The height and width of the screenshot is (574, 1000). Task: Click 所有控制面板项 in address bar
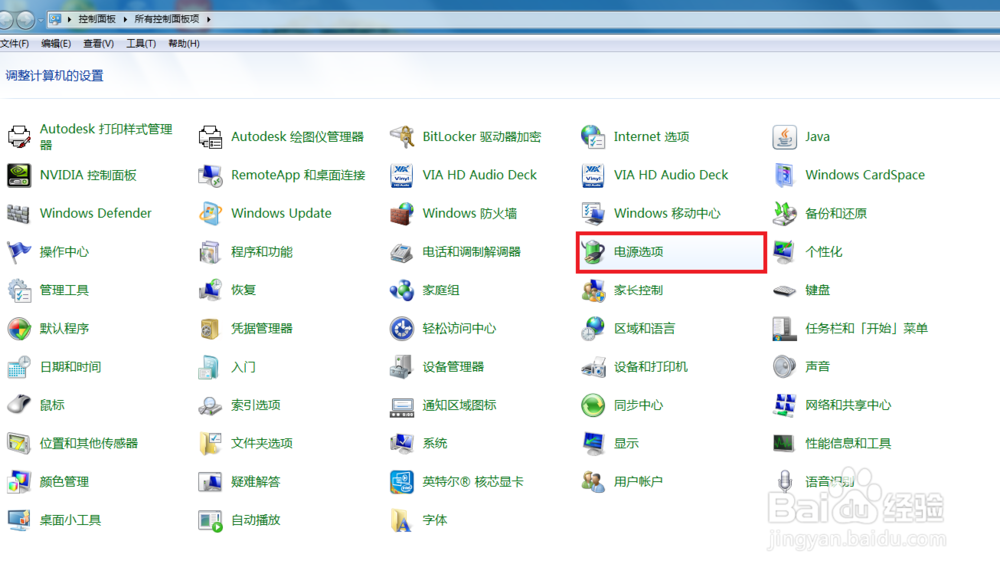coord(166,19)
